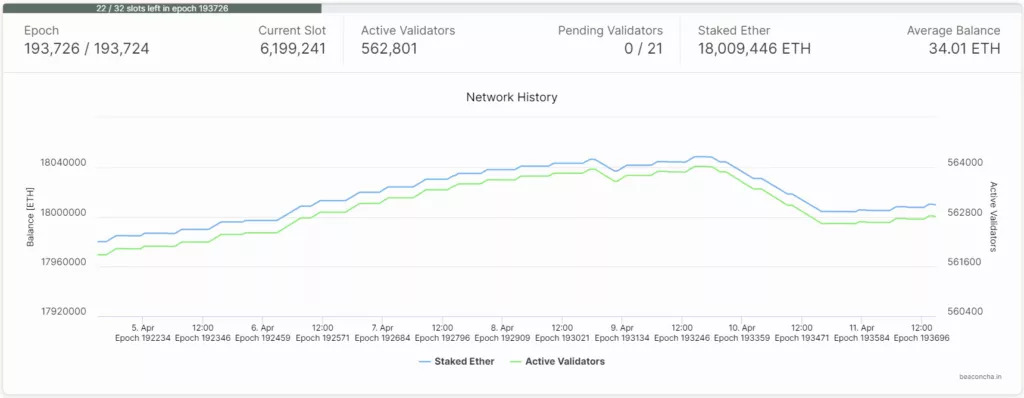Click the epoch slots progress bar

tap(162, 8)
